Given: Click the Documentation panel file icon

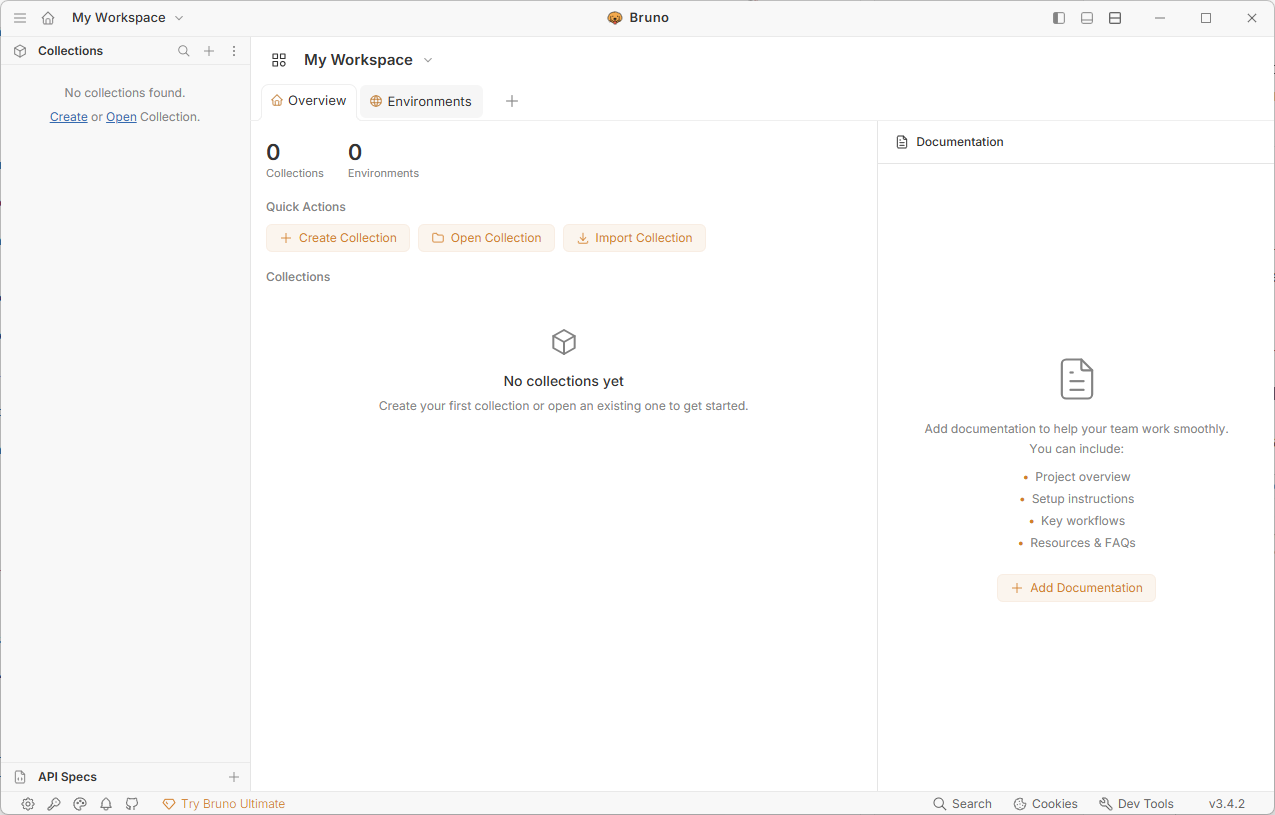Looking at the screenshot, I should point(902,142).
